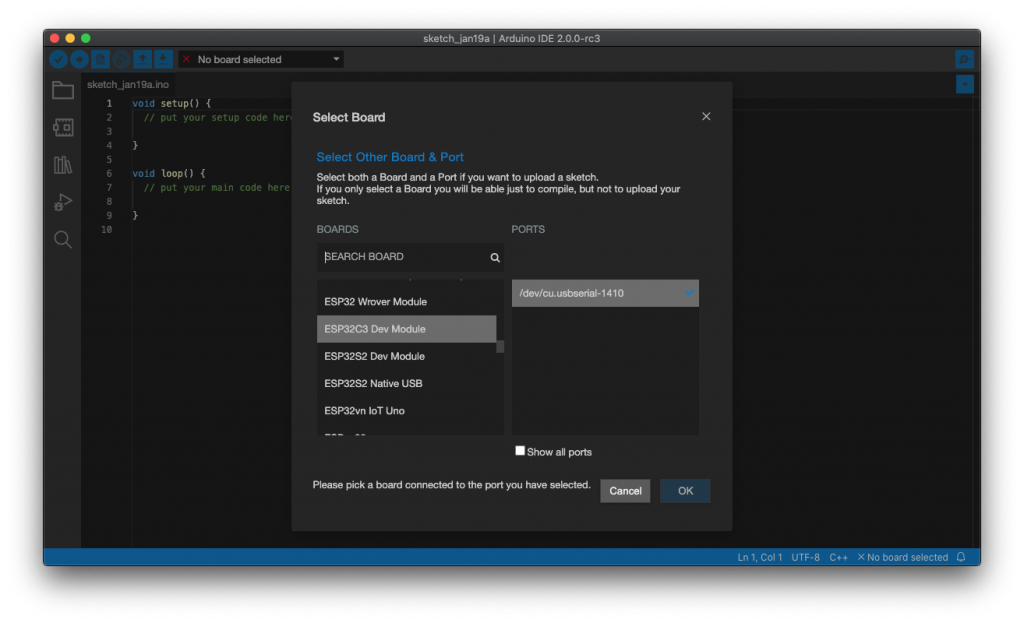1024x623 pixels.
Task: Open the Boards Manager sidebar icon
Action: point(63,127)
